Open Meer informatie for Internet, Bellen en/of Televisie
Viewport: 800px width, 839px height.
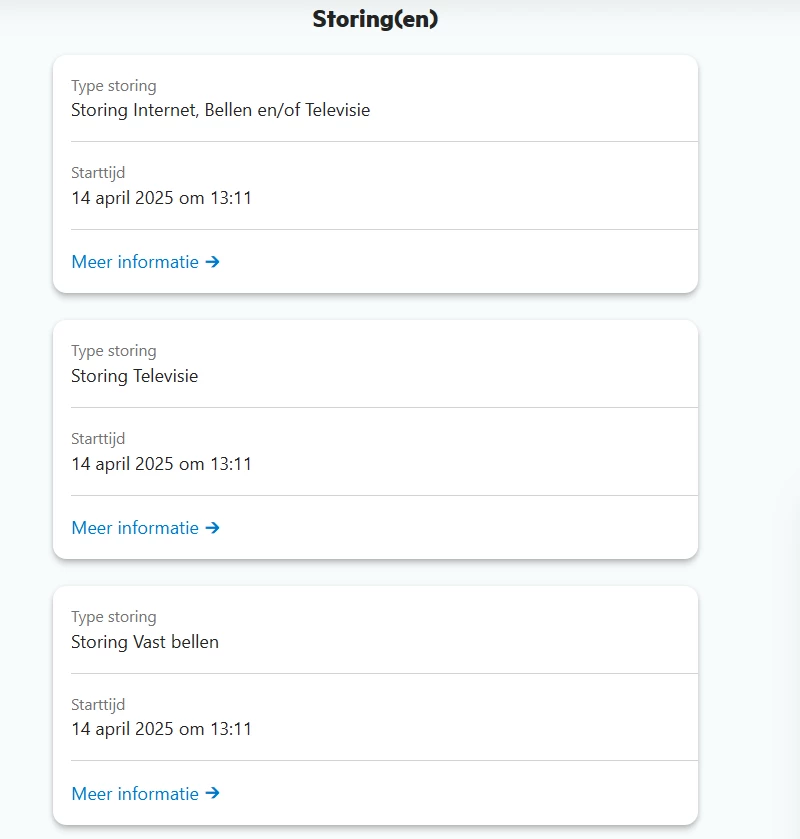(135, 262)
